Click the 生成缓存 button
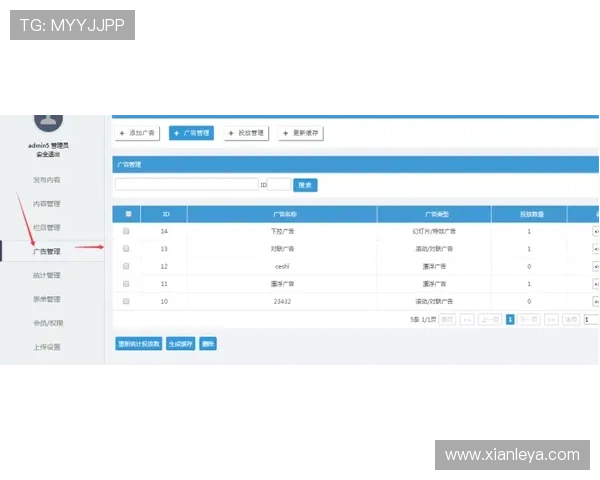This screenshot has width=600, height=480. (x=180, y=344)
